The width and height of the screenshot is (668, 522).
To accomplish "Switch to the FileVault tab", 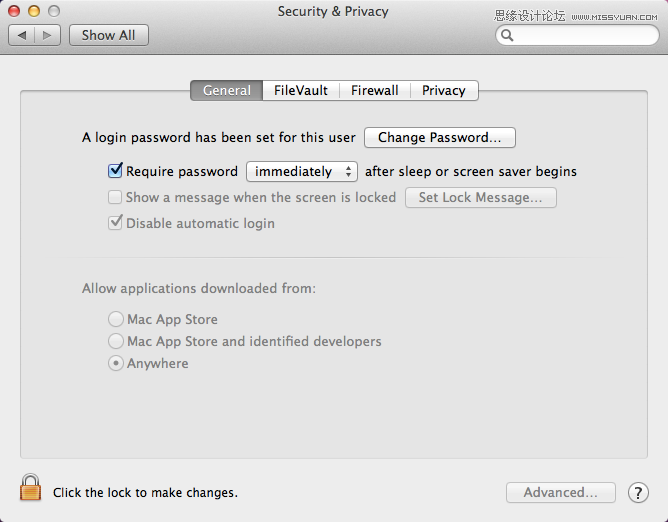I will 301,90.
